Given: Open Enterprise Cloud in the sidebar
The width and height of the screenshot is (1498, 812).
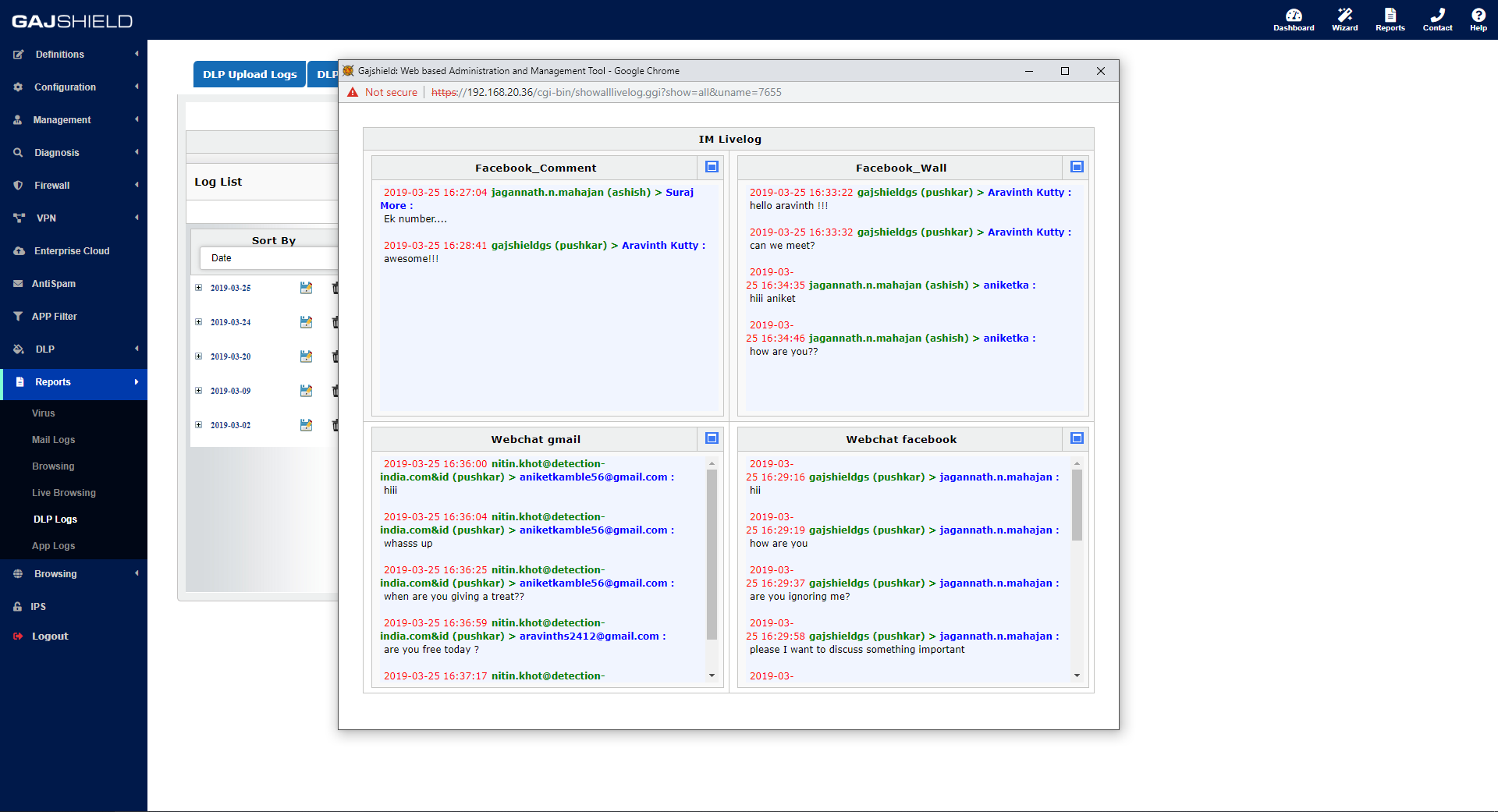Looking at the screenshot, I should coord(73,251).
